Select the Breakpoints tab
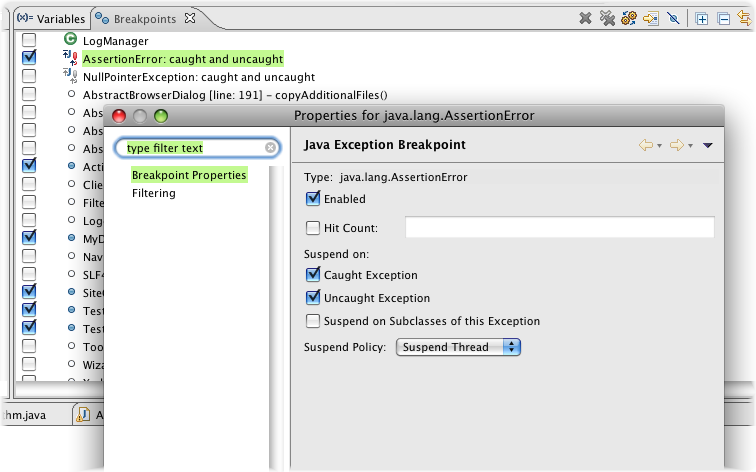The height and width of the screenshot is (472, 756). coord(145,19)
